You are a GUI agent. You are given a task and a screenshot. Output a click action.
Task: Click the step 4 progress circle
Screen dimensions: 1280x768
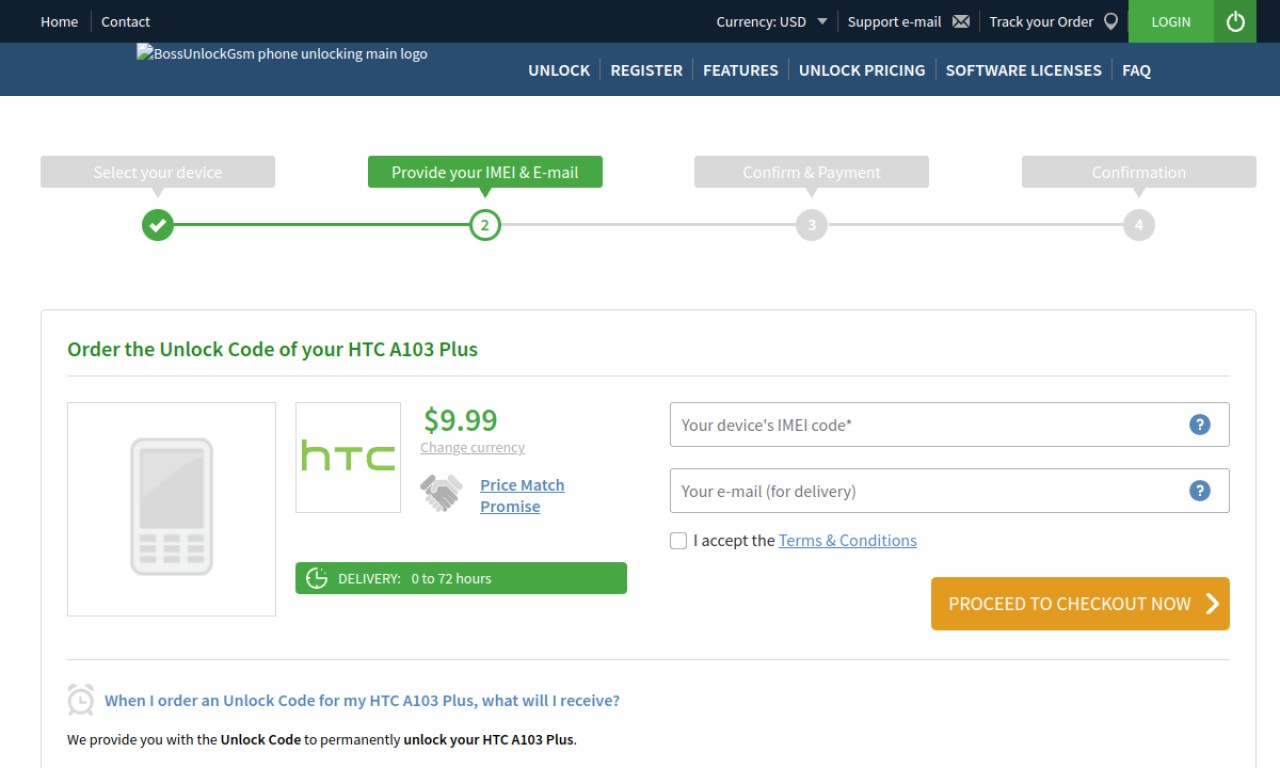coord(1139,225)
